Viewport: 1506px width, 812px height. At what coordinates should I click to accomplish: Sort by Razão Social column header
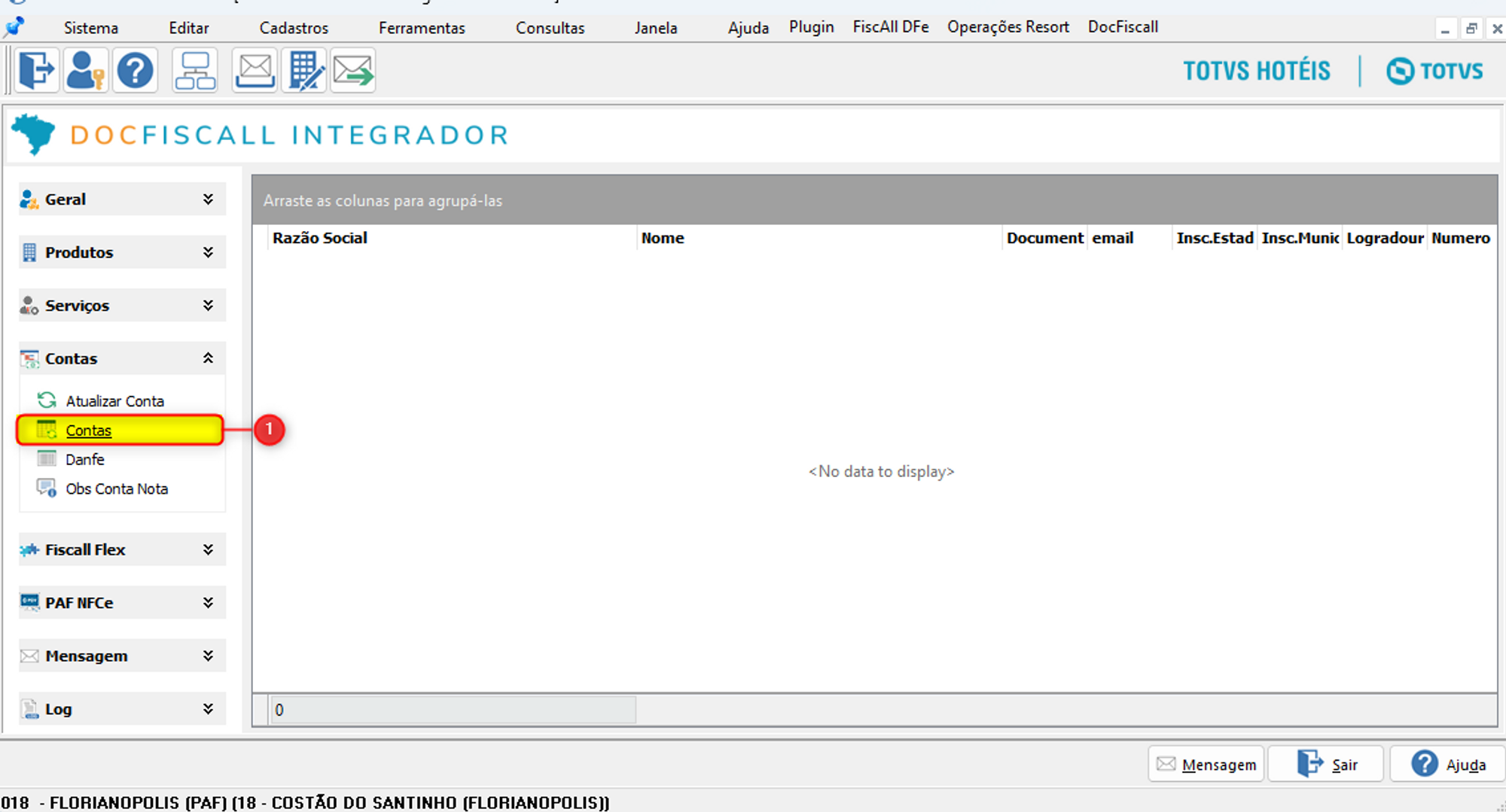[x=453, y=238]
